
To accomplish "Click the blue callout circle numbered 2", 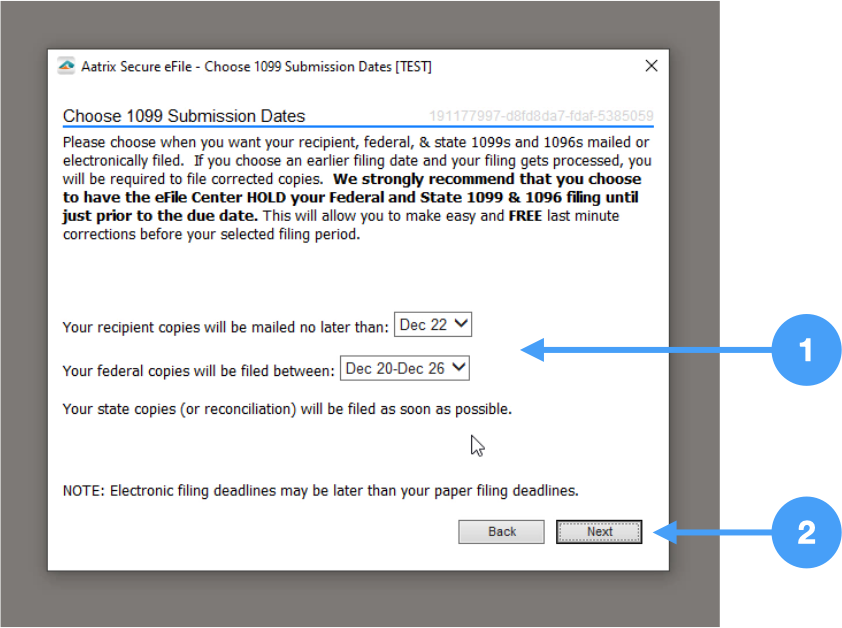I will (x=806, y=533).
